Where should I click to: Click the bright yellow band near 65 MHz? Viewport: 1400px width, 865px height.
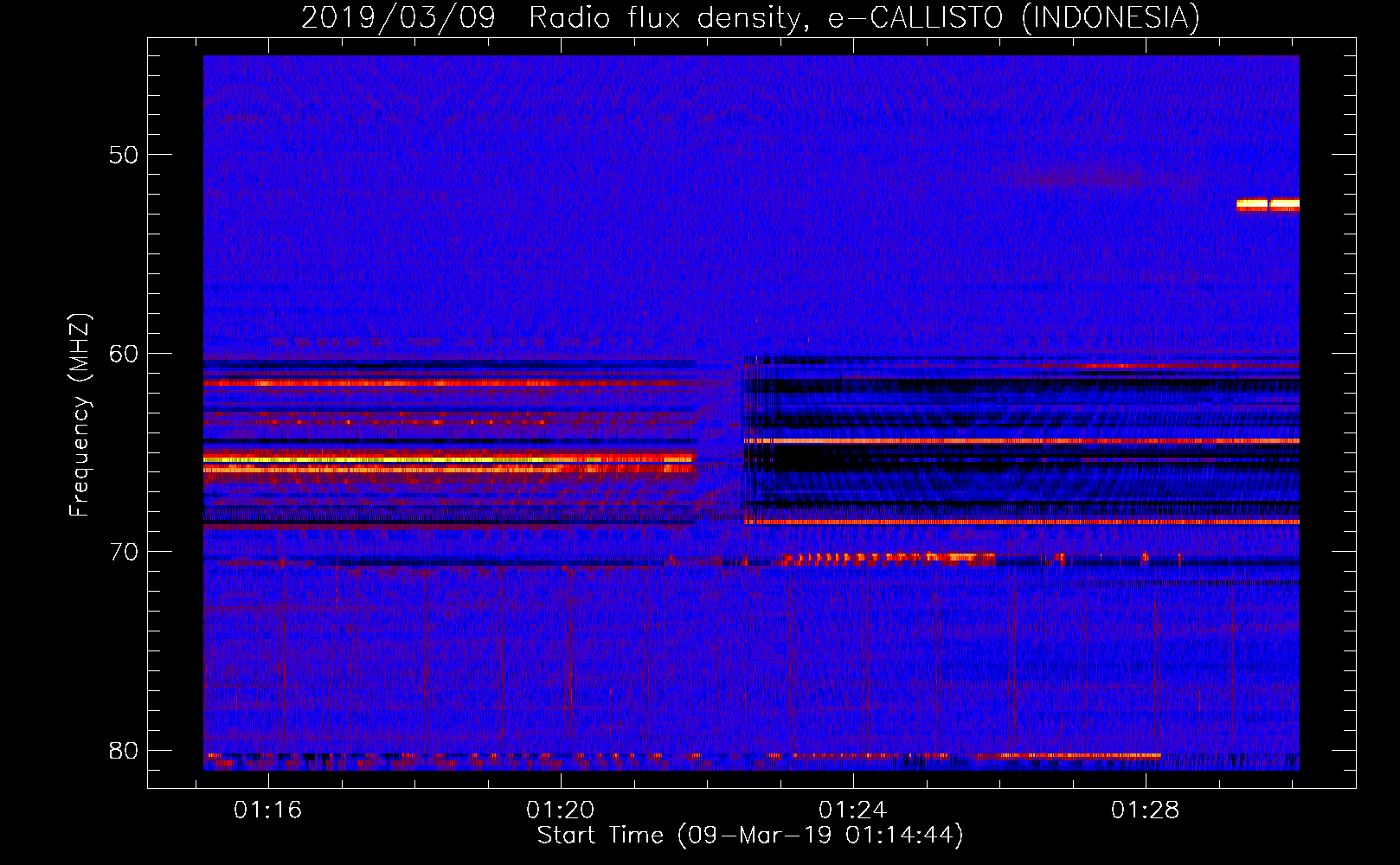450,459
